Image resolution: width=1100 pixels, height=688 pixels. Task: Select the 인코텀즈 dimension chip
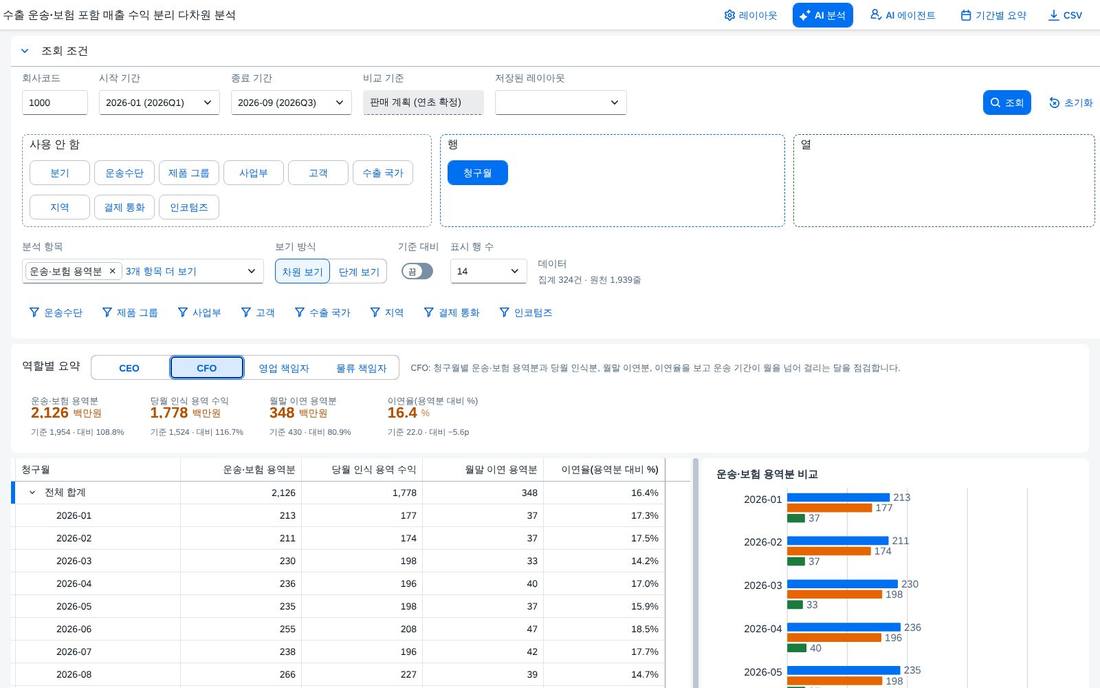coord(189,207)
